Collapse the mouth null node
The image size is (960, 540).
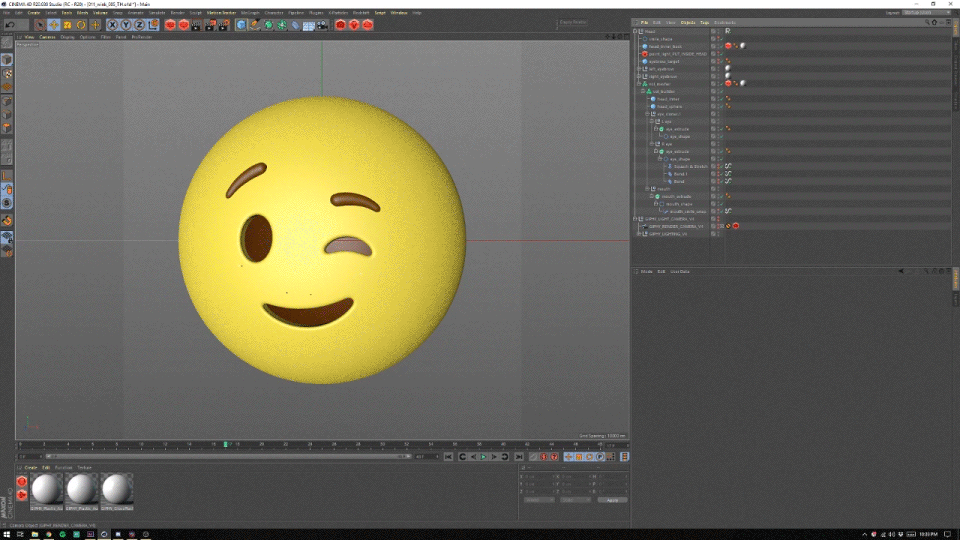(x=648, y=189)
